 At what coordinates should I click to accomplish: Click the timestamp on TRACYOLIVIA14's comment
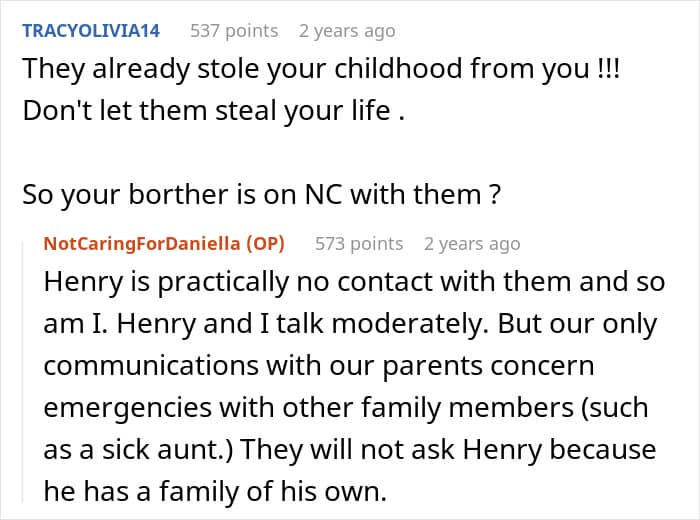347,31
